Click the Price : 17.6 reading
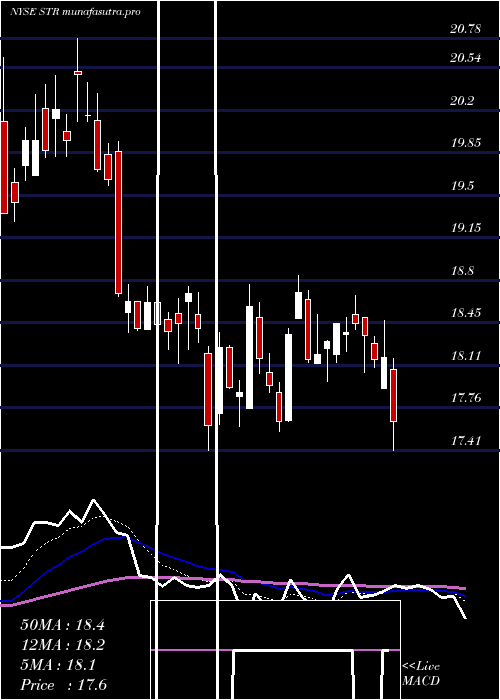This screenshot has width=500, height=700. tap(63, 684)
